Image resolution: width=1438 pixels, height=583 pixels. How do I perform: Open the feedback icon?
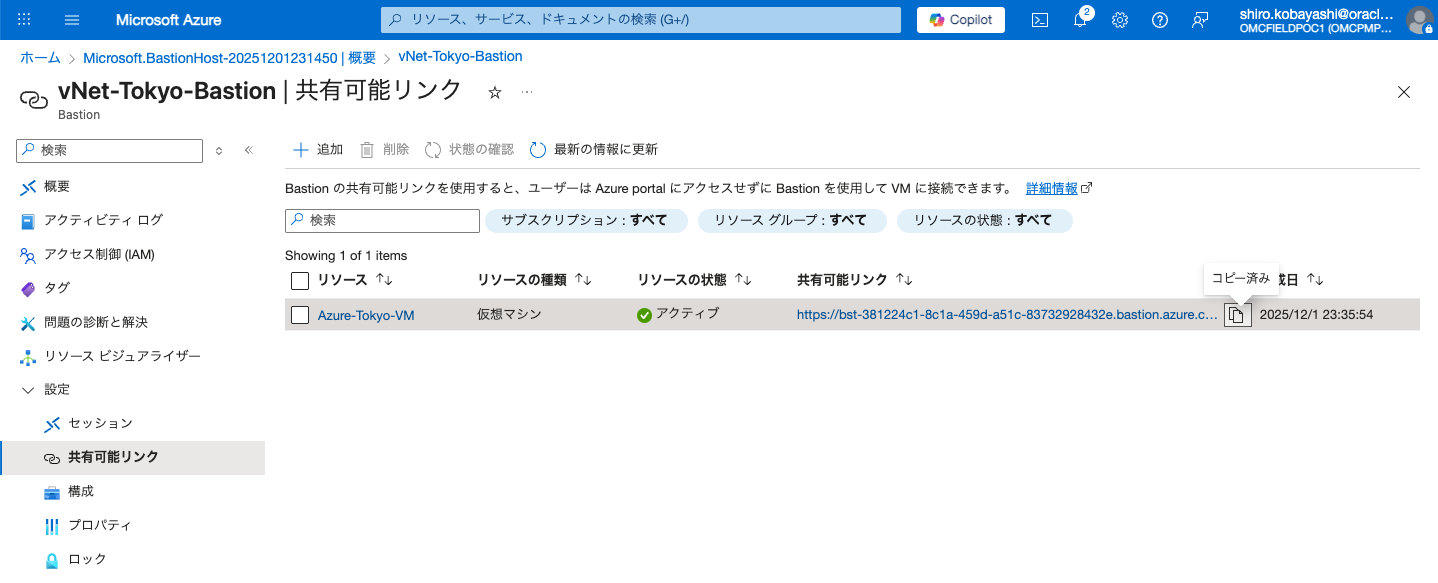(1199, 19)
